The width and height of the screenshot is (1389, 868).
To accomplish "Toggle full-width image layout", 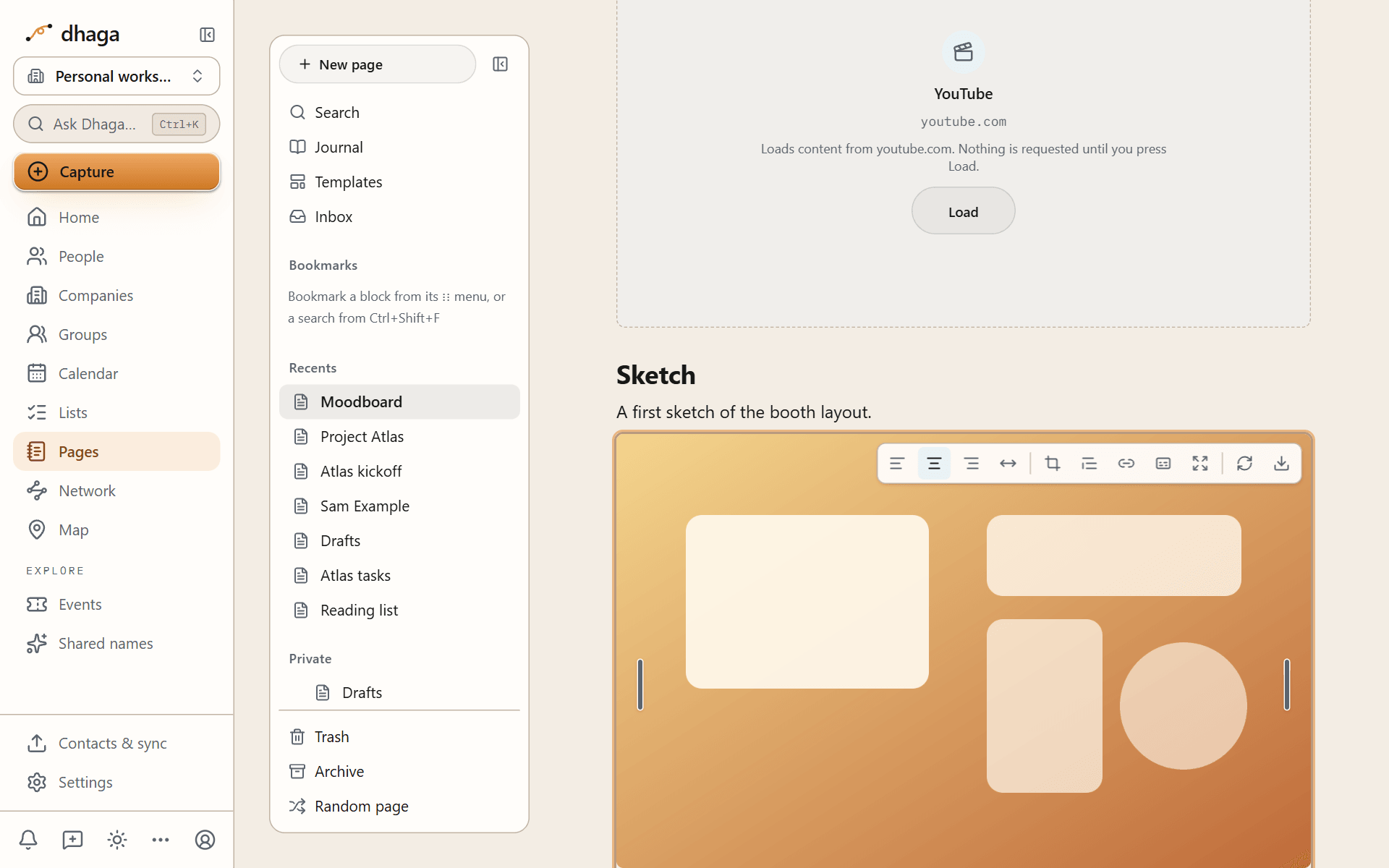I will click(x=1008, y=464).
